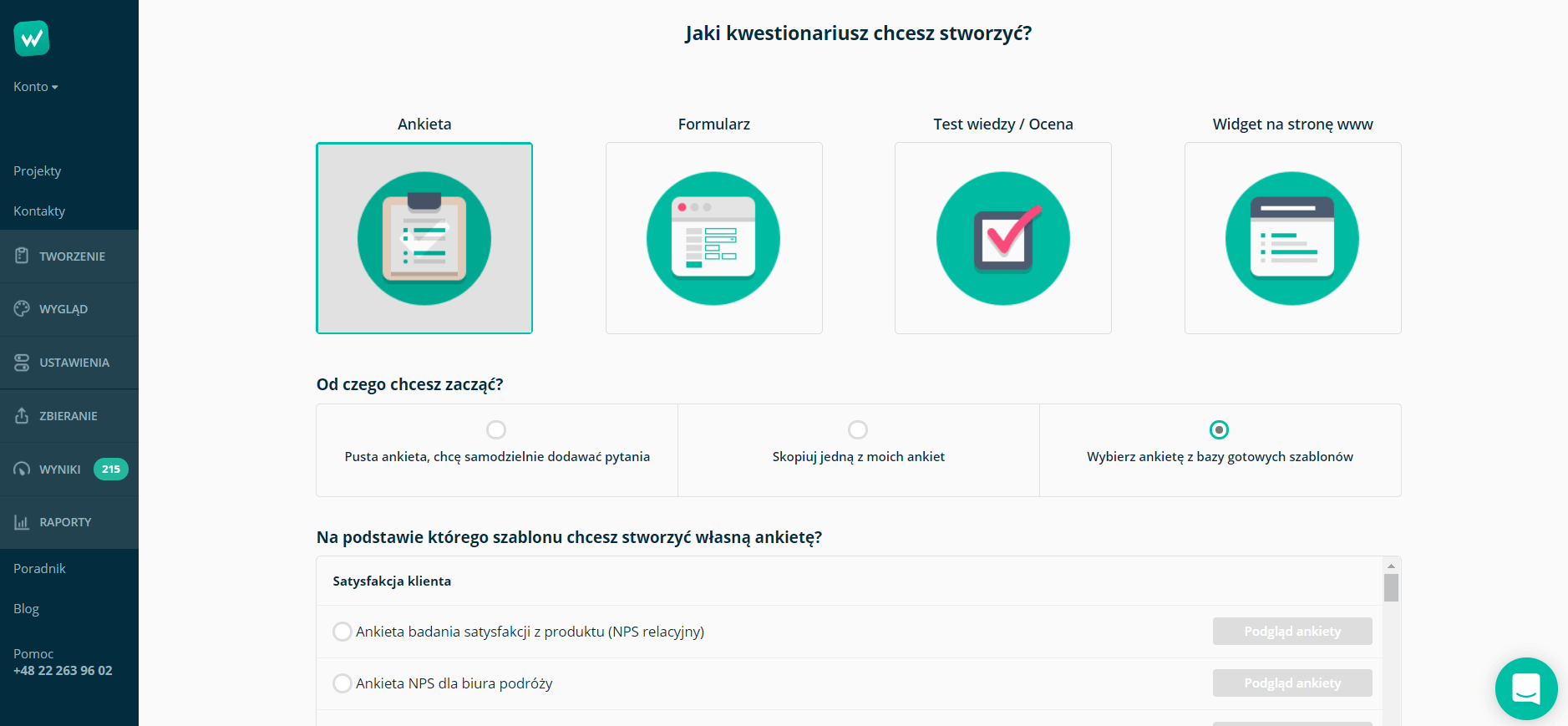The width and height of the screenshot is (1568, 726).
Task: Click the template list scroll up arrow
Action: (x=1391, y=566)
